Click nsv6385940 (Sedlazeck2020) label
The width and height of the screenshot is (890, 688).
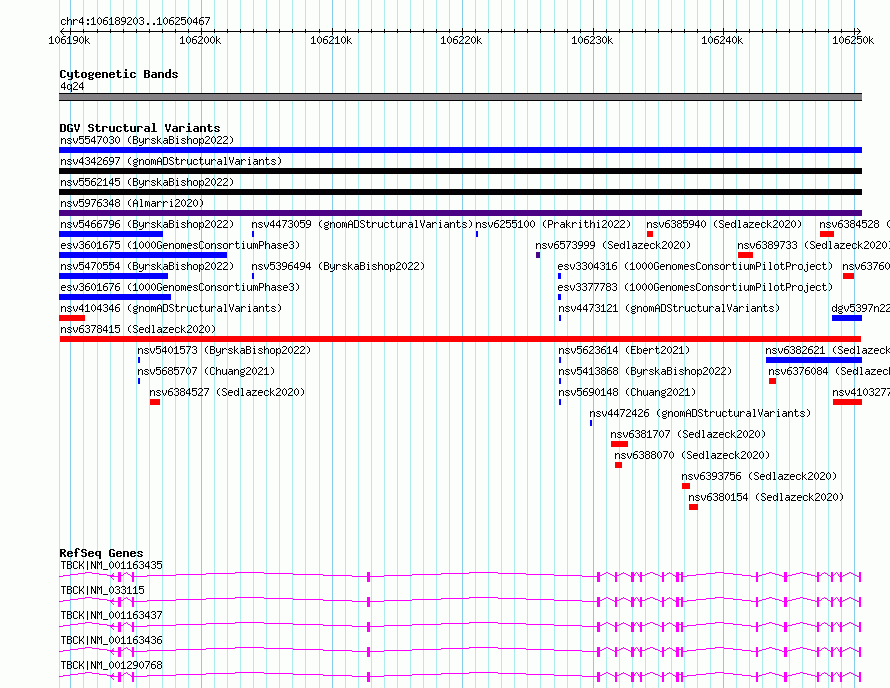724,224
